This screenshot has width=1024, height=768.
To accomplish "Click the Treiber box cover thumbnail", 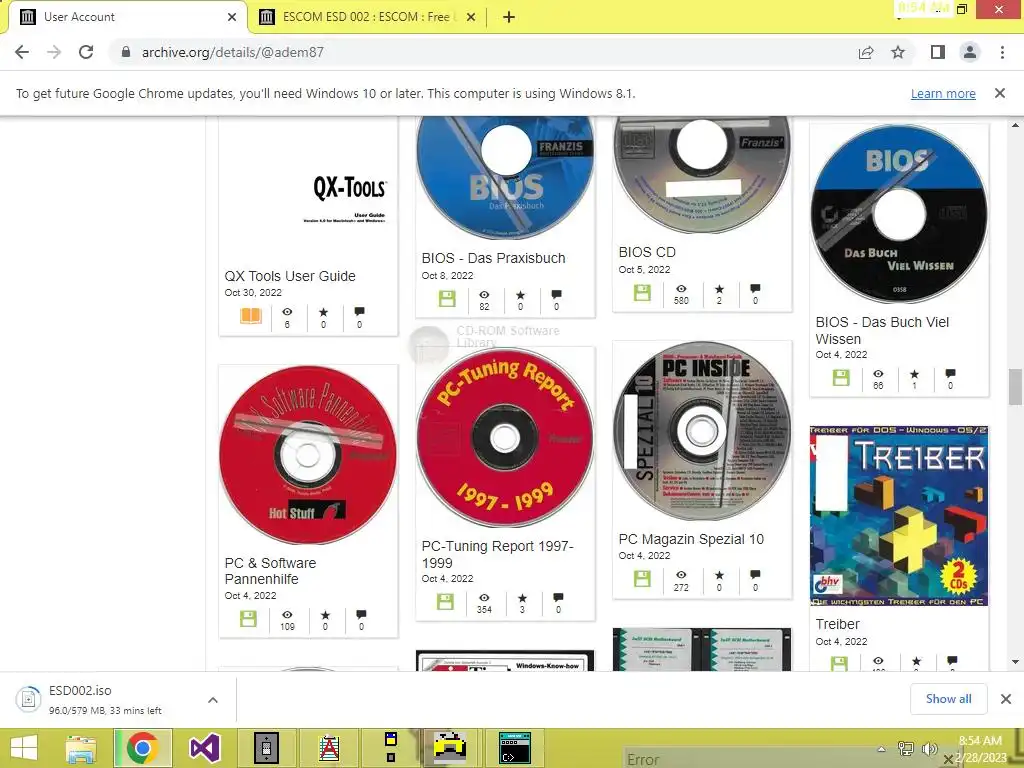I will (899, 516).
